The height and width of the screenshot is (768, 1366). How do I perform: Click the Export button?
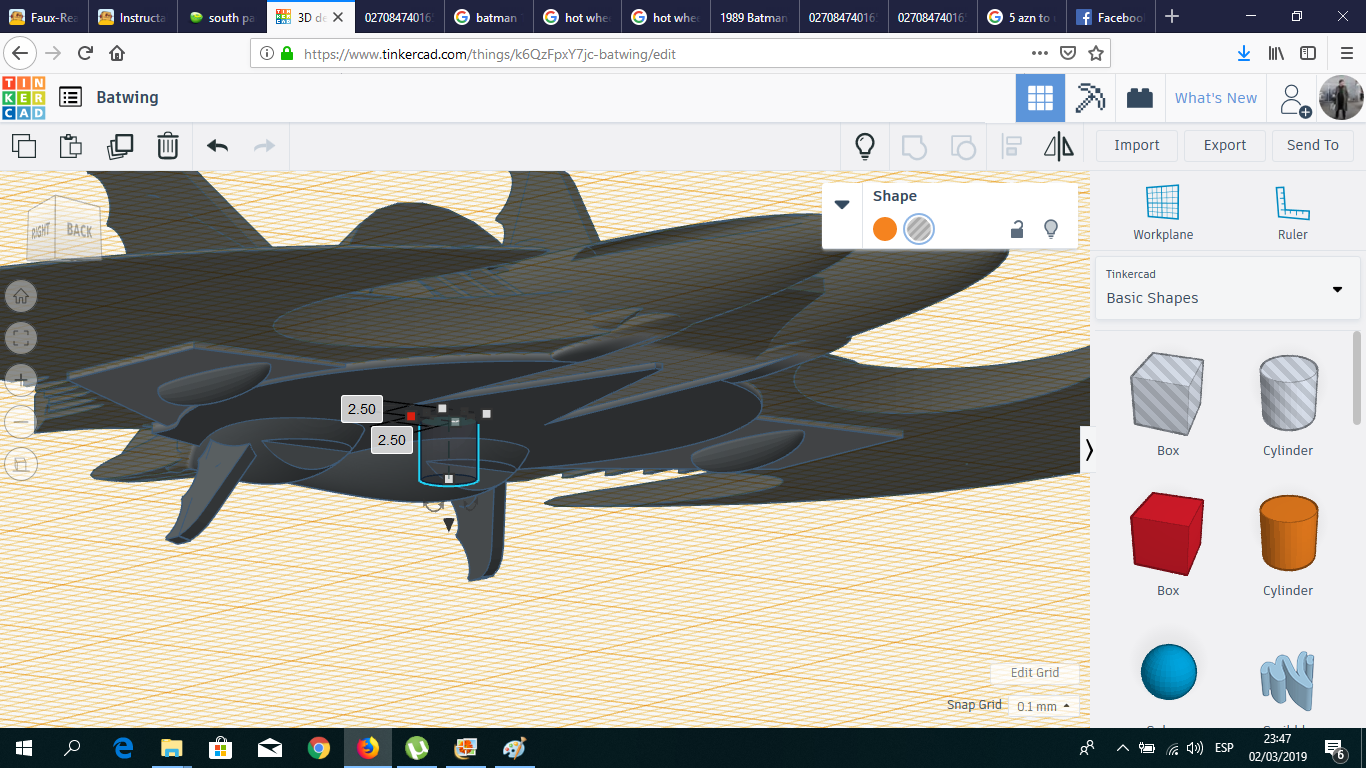click(x=1225, y=146)
